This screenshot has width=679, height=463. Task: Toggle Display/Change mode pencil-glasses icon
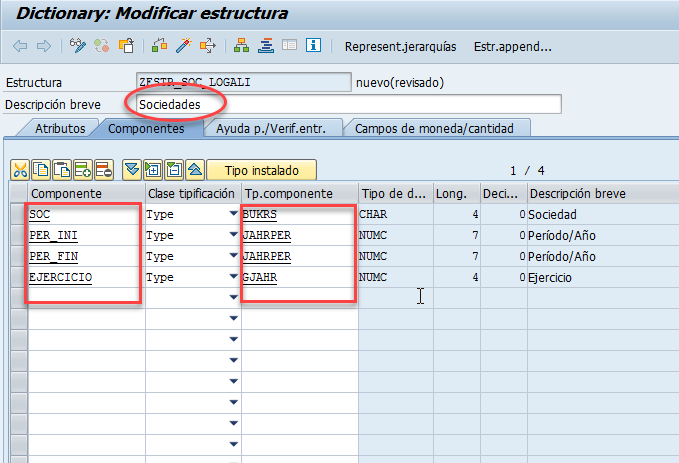[78, 45]
